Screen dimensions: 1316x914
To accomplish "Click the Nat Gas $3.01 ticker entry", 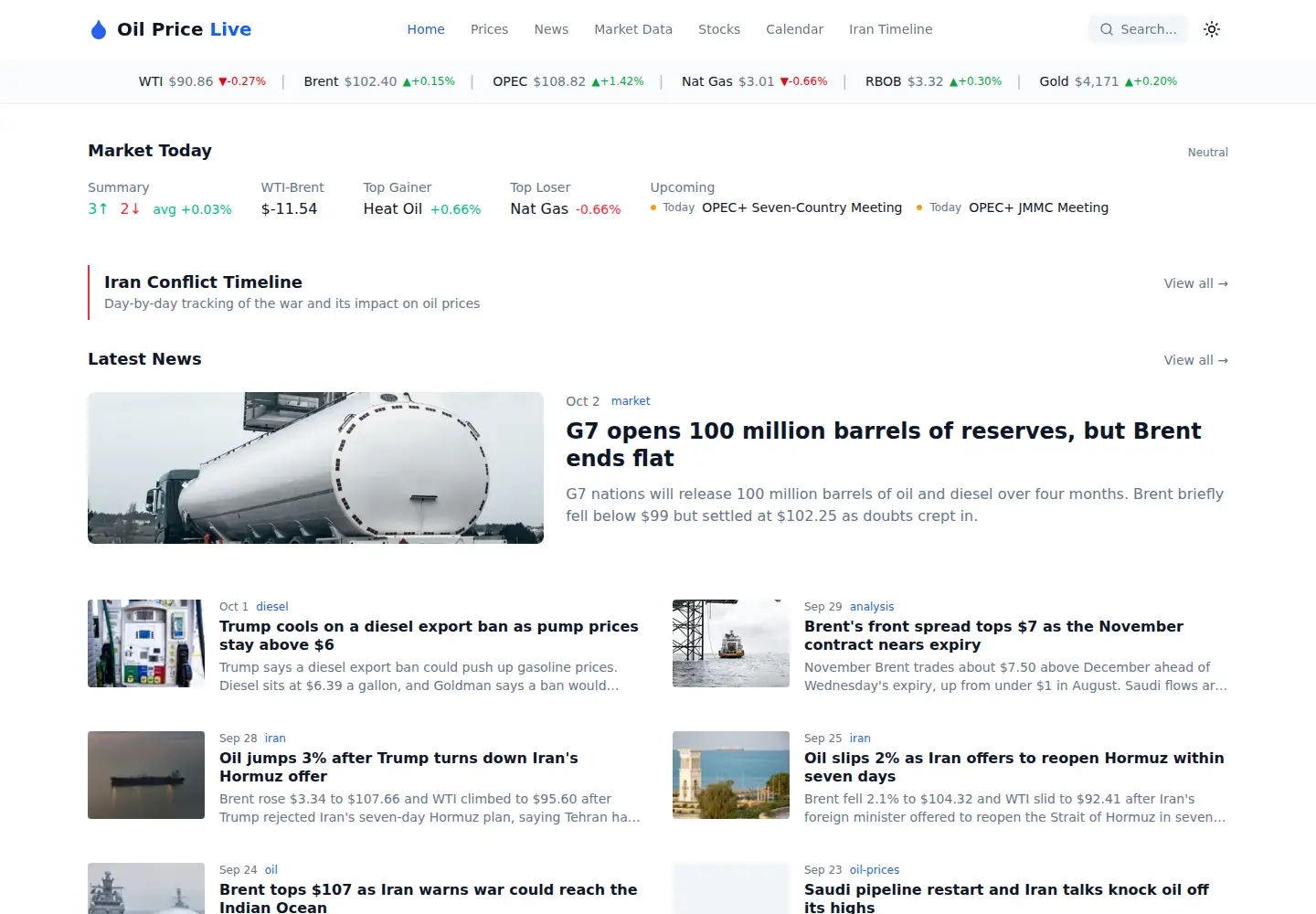I will tap(755, 81).
